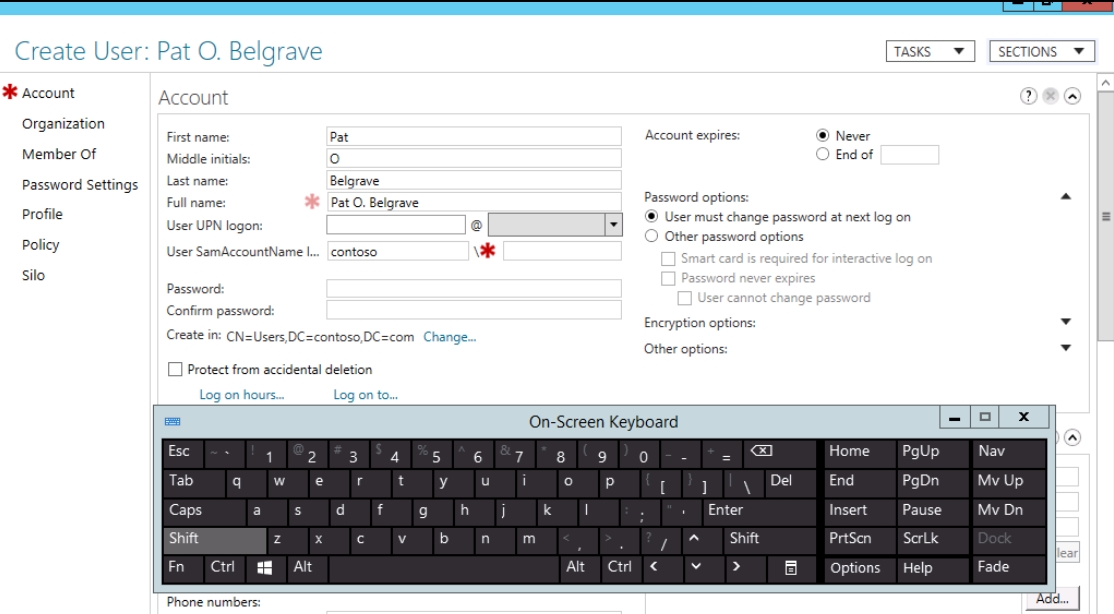Choose Other password options radio button
The height and width of the screenshot is (614, 1114).
tap(652, 237)
